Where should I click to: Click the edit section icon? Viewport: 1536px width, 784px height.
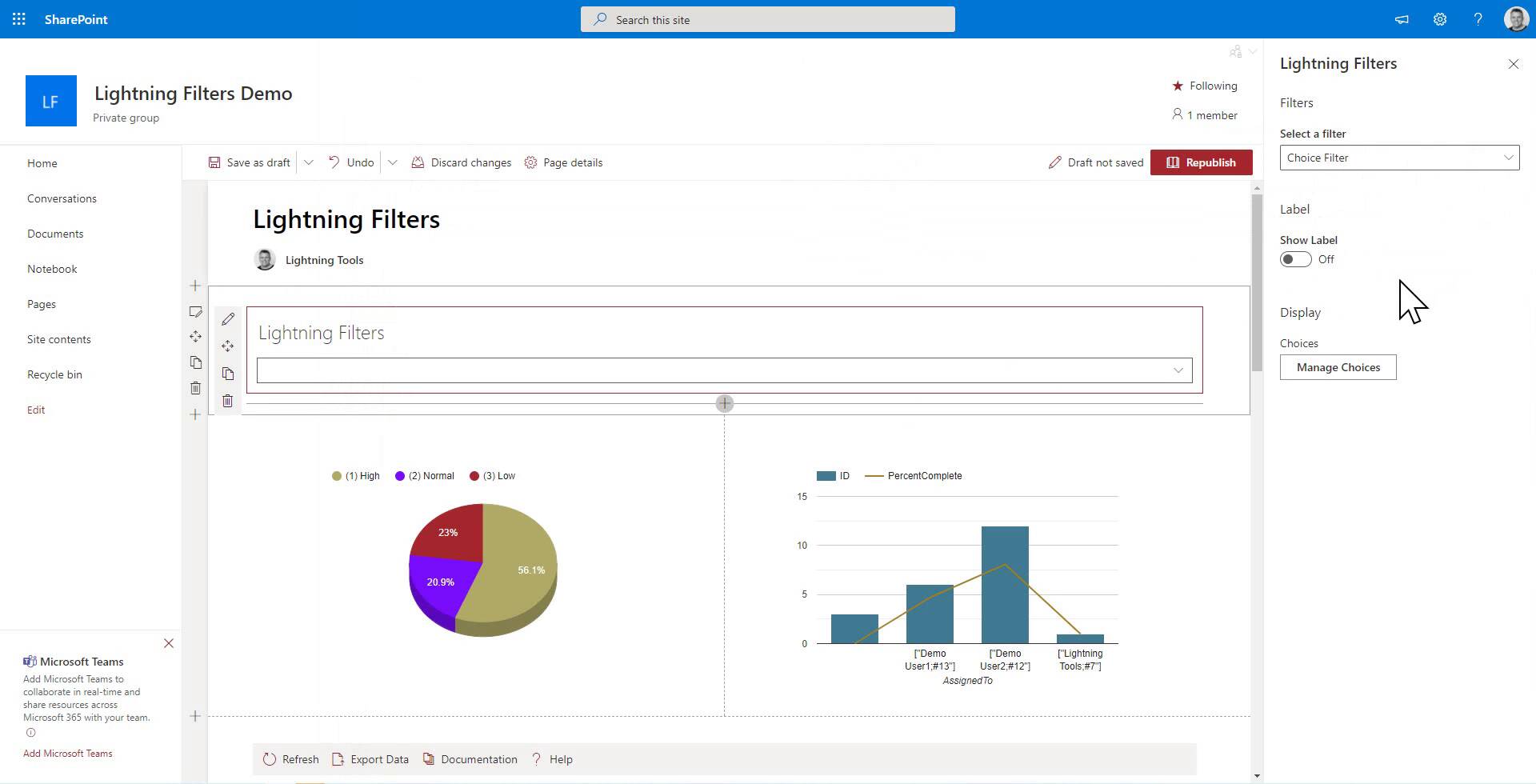point(195,312)
